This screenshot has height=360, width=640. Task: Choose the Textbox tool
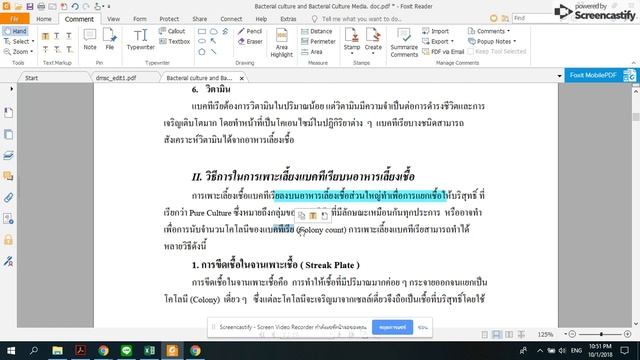point(174,41)
